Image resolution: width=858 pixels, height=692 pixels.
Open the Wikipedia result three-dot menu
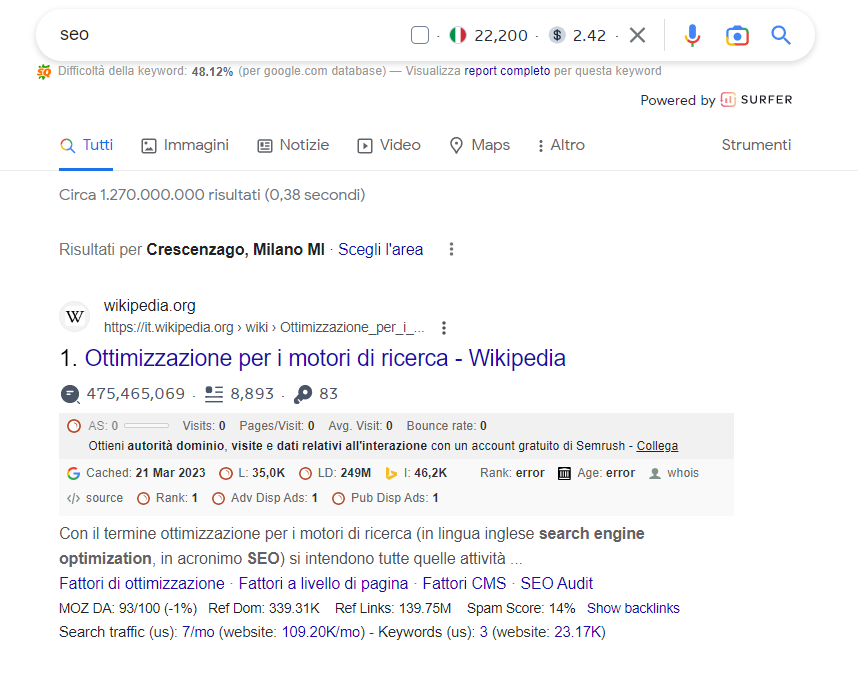(444, 328)
